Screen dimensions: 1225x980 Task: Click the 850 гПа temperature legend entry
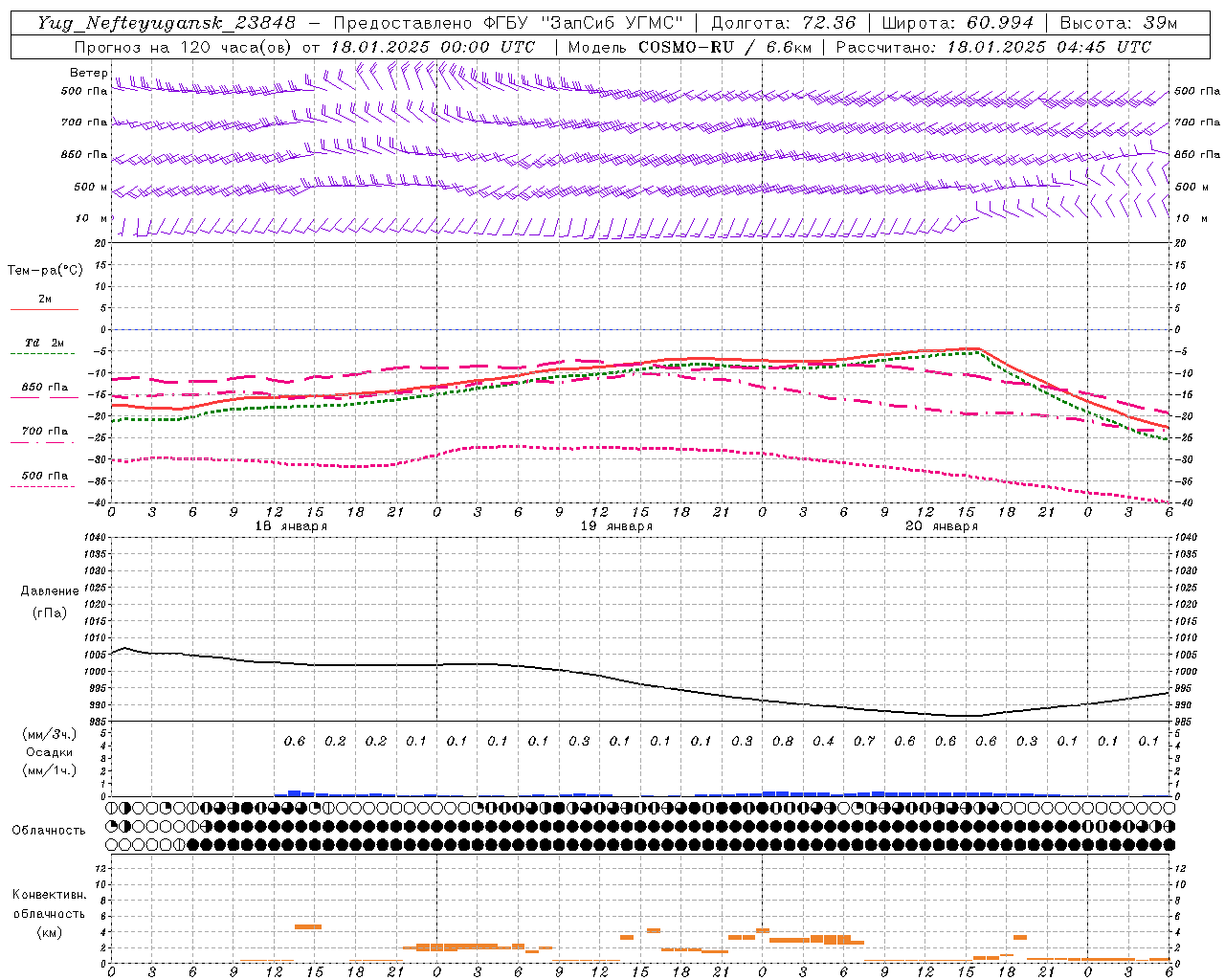pyautogui.click(x=44, y=391)
